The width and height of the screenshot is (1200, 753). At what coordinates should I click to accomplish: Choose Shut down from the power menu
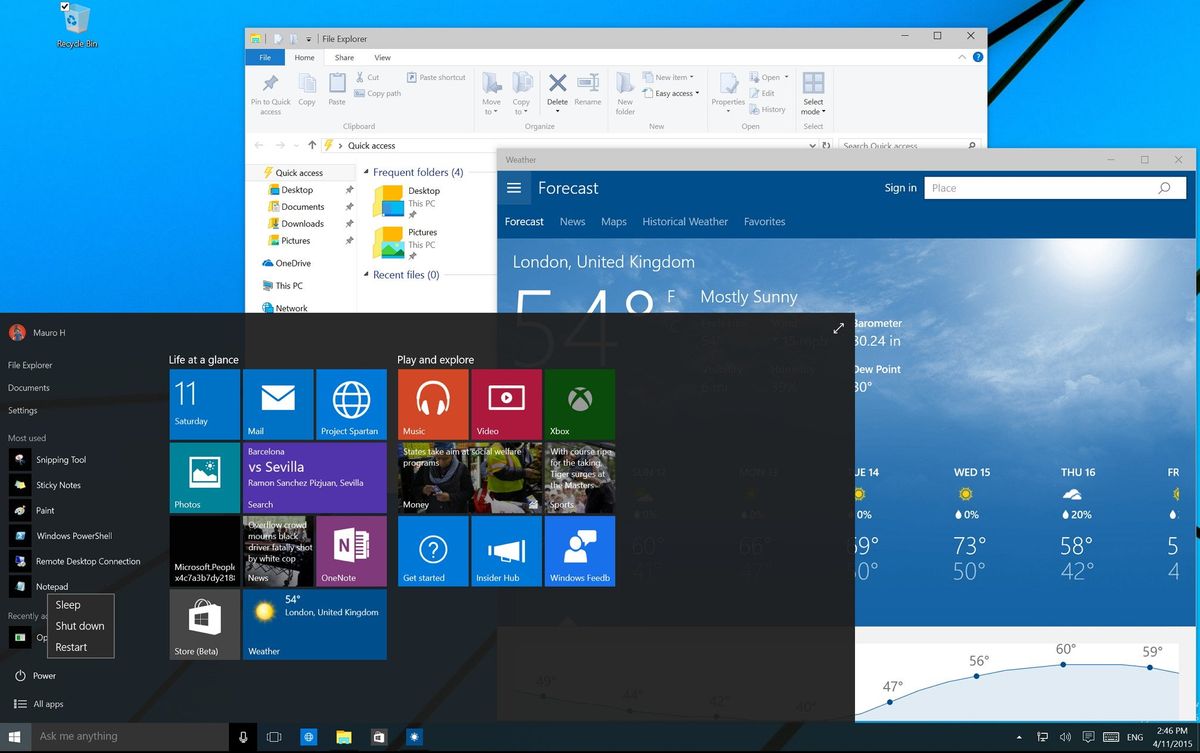(80, 626)
